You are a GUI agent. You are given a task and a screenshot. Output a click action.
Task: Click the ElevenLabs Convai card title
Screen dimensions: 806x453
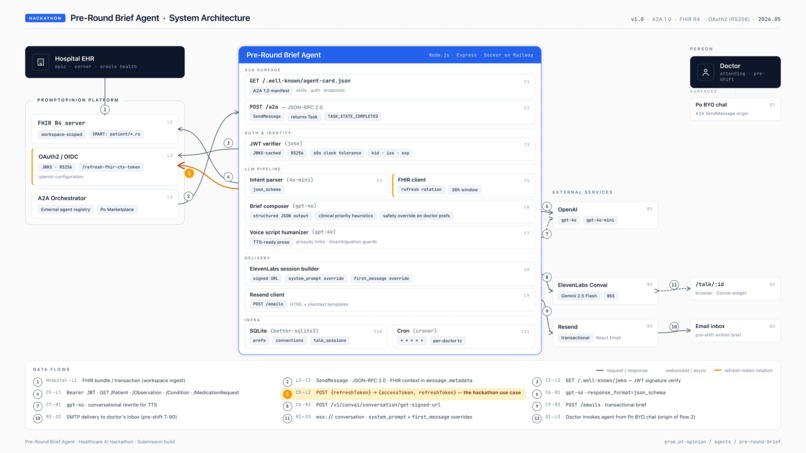pyautogui.click(x=582, y=285)
